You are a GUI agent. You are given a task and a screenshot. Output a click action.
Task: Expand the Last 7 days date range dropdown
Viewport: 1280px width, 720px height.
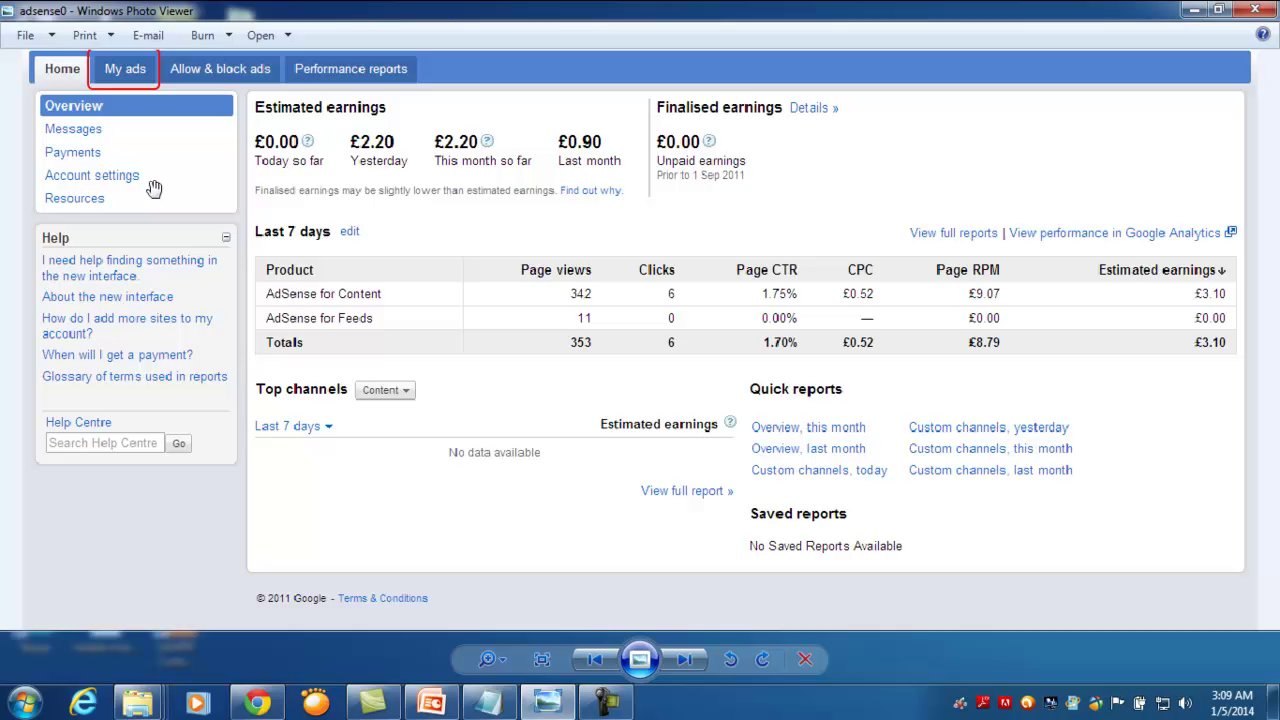pyautogui.click(x=294, y=426)
